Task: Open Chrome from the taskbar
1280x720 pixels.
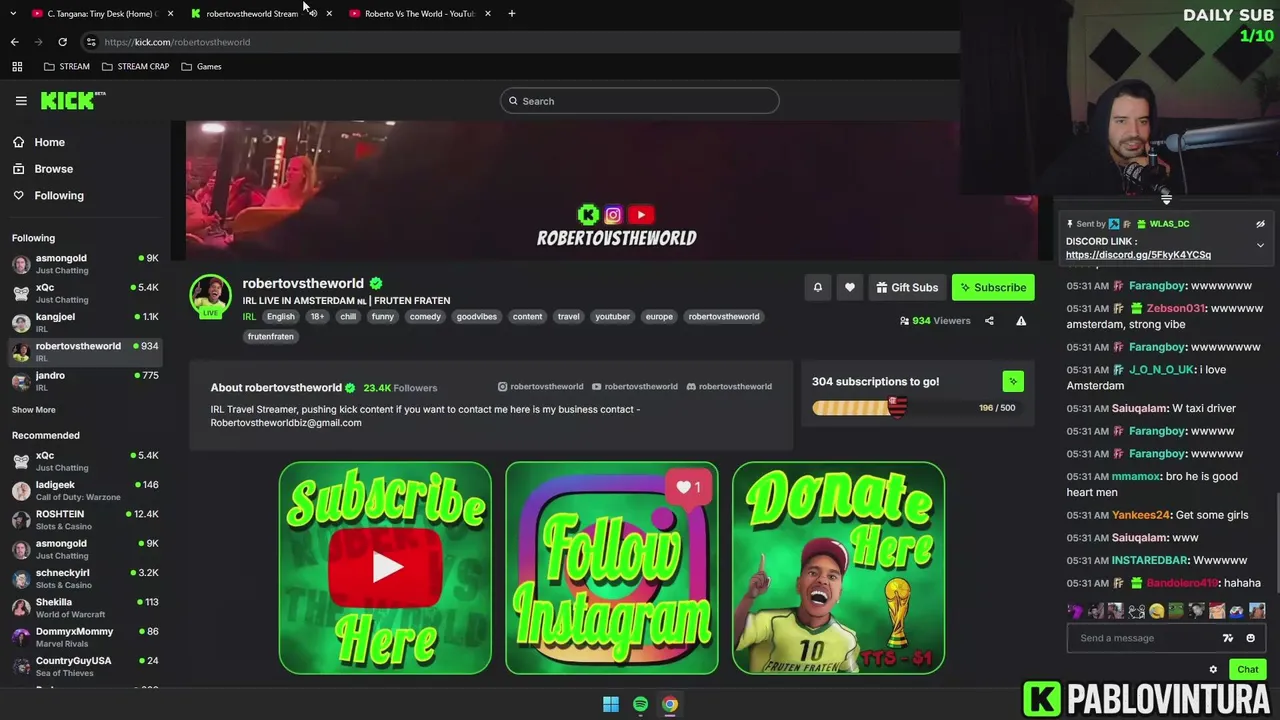Action: click(670, 704)
